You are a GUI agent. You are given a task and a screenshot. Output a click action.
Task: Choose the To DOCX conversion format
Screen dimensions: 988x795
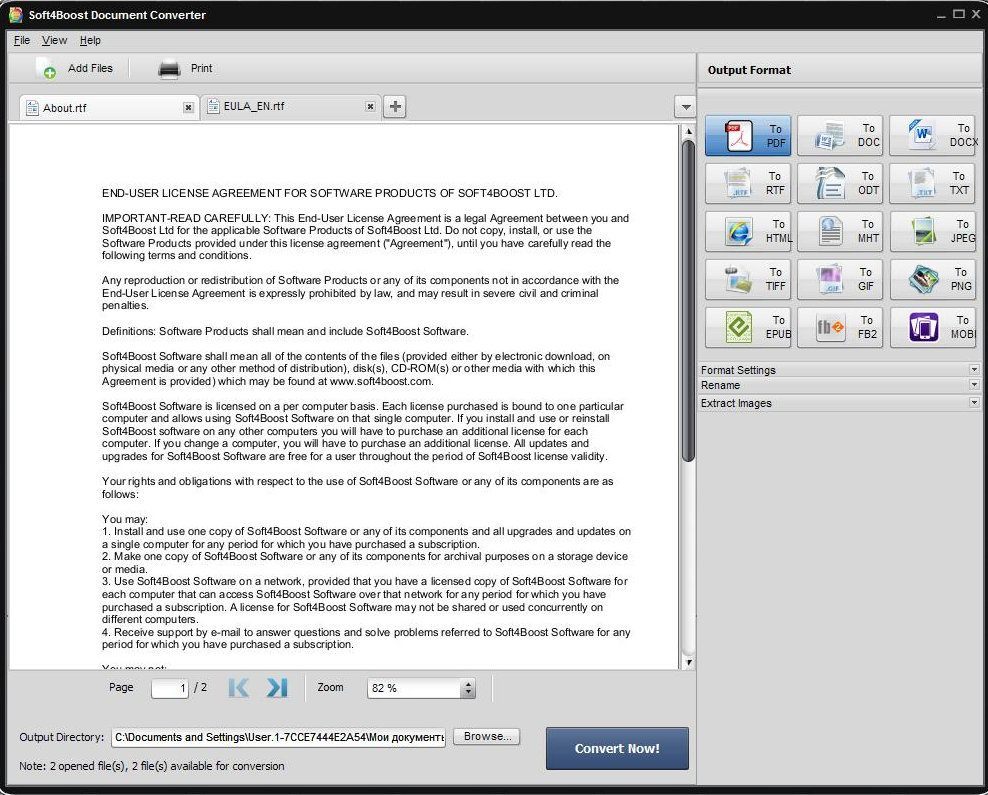coord(933,135)
